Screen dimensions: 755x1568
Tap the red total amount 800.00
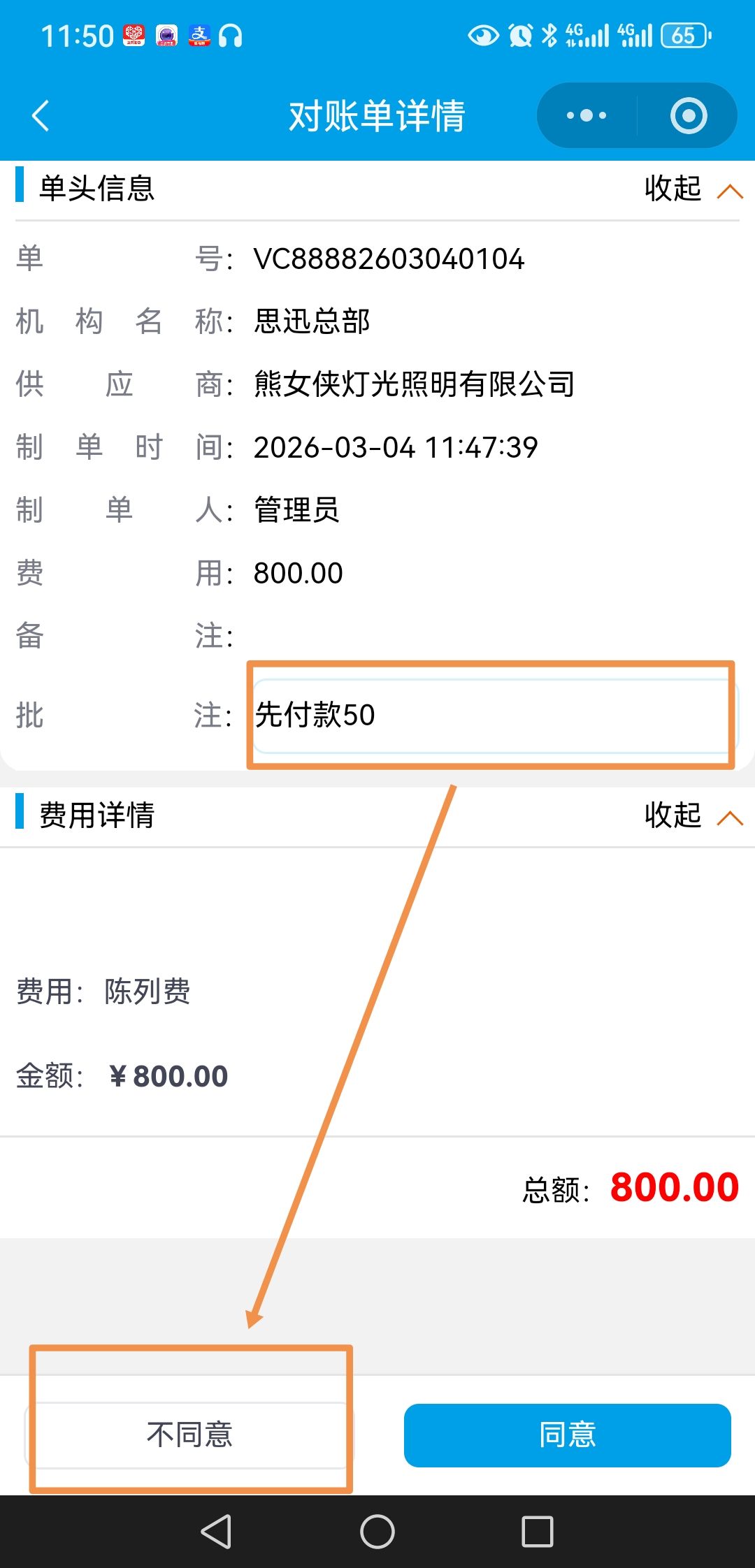(x=674, y=1187)
